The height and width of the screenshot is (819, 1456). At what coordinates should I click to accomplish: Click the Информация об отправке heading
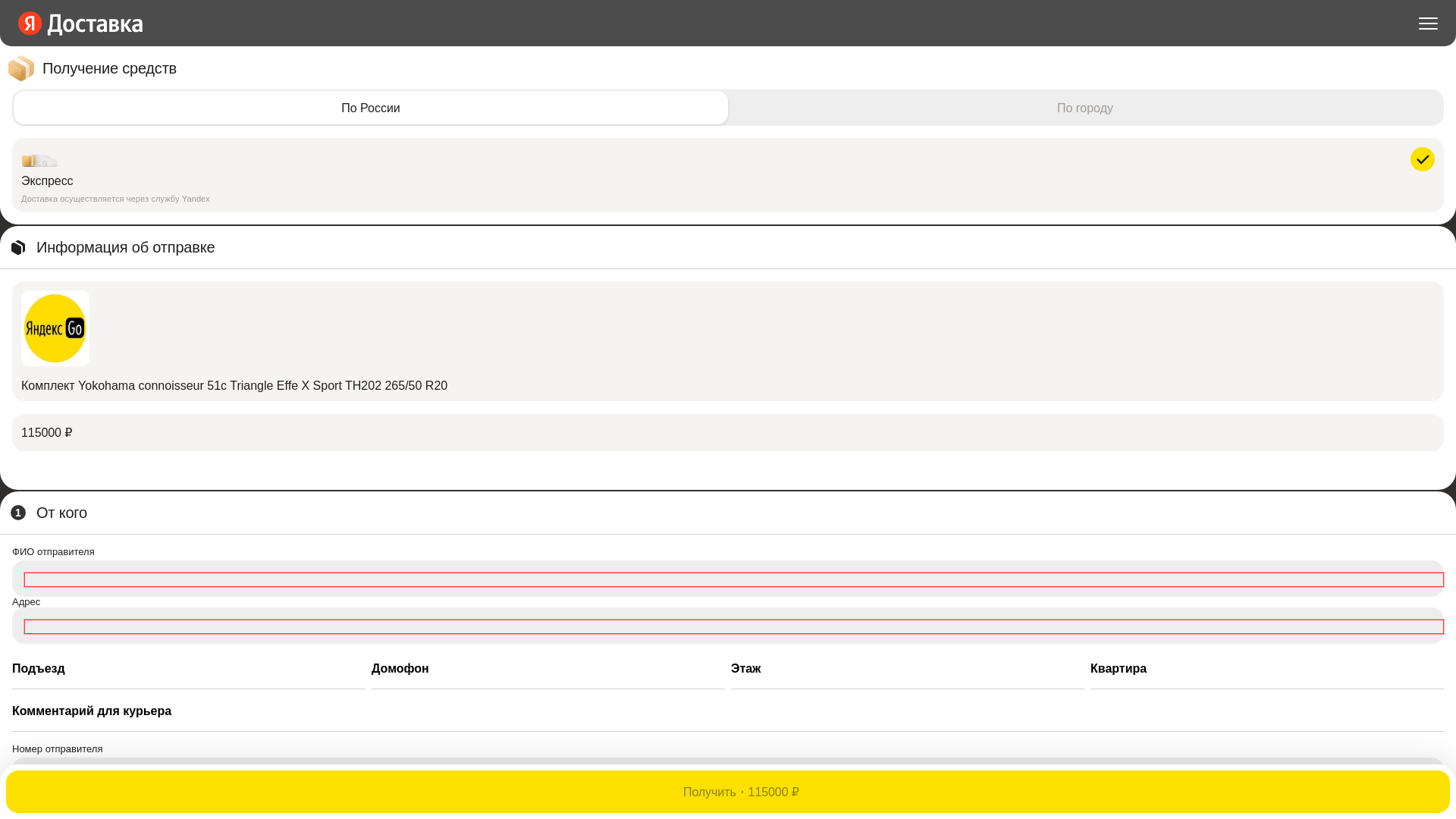[126, 247]
